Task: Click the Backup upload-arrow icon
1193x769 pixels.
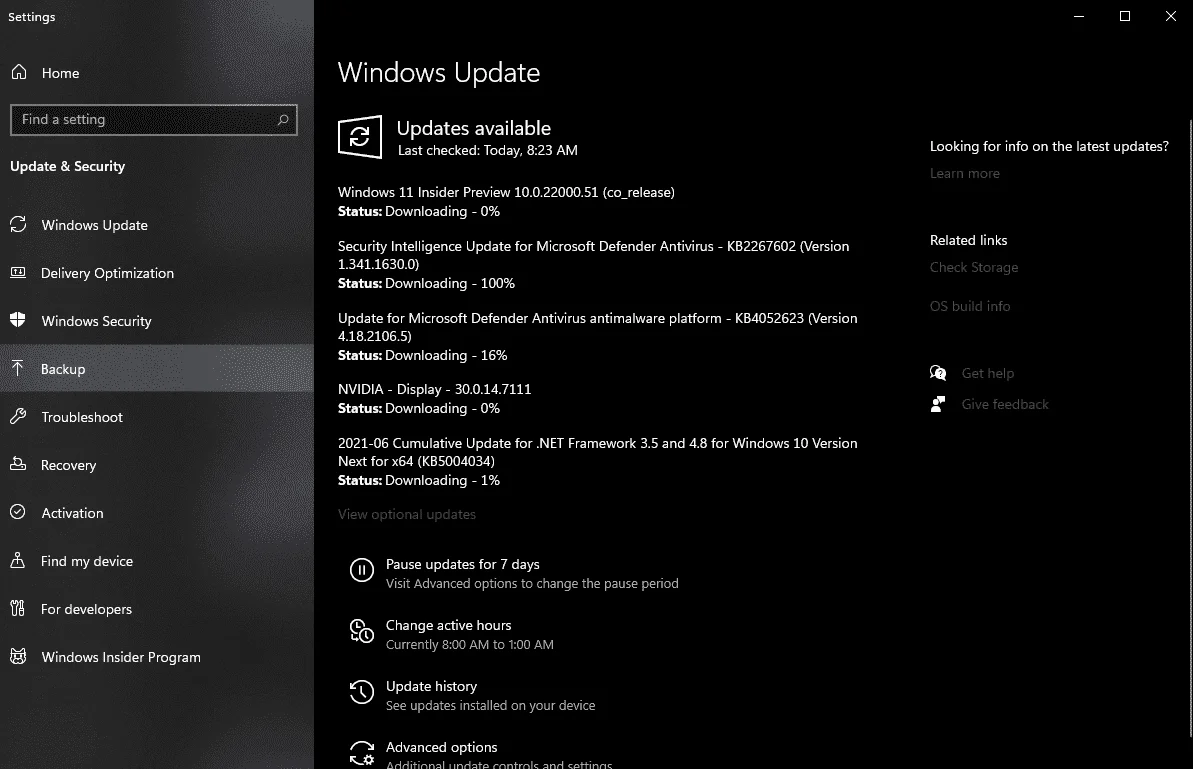Action: 18,368
